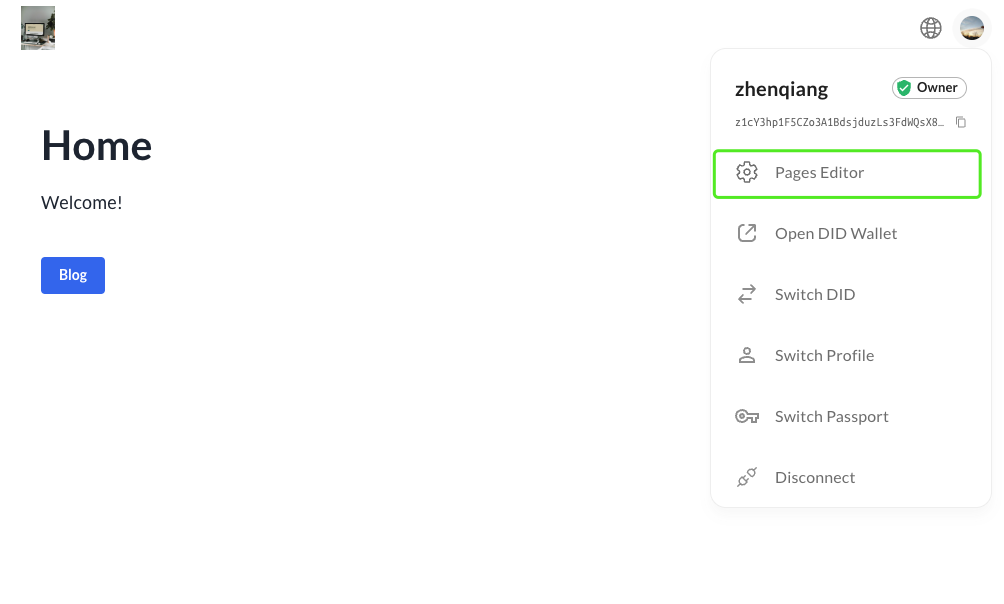Open the language selector globe icon
This screenshot has width=1004, height=604.
point(931,28)
